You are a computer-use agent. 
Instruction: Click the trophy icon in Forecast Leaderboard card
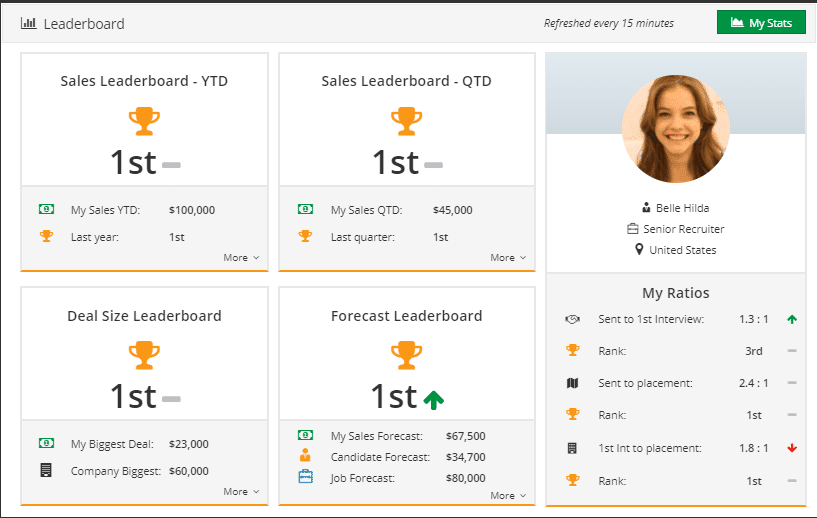coord(405,355)
